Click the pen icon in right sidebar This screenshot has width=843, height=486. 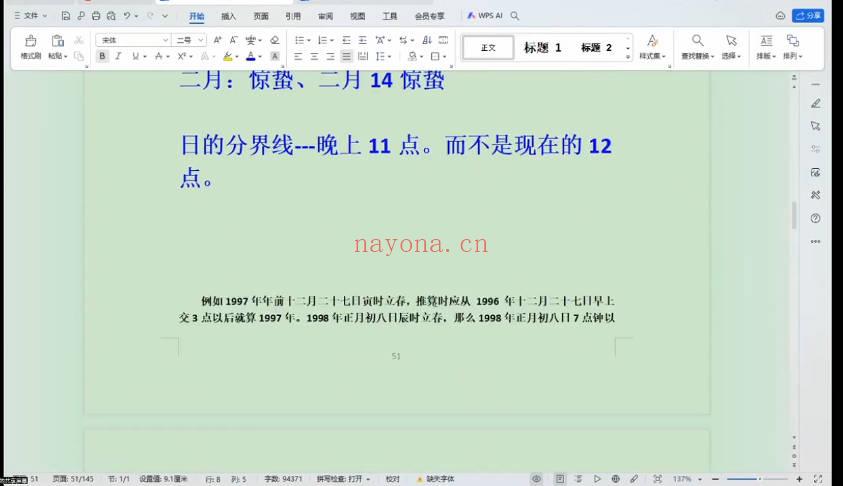[816, 103]
